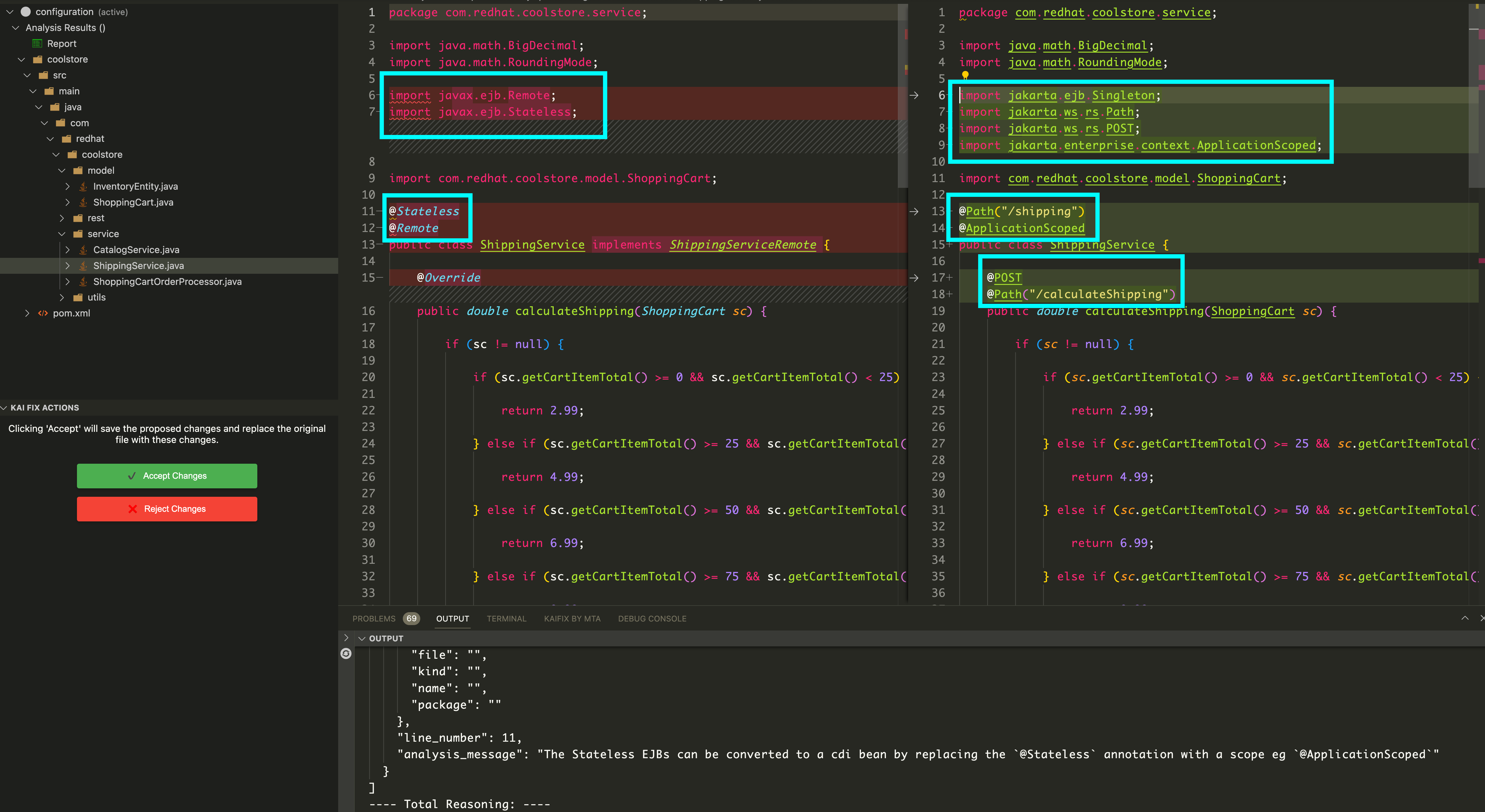Select InventoryEntity.java in the tree

pyautogui.click(x=136, y=186)
